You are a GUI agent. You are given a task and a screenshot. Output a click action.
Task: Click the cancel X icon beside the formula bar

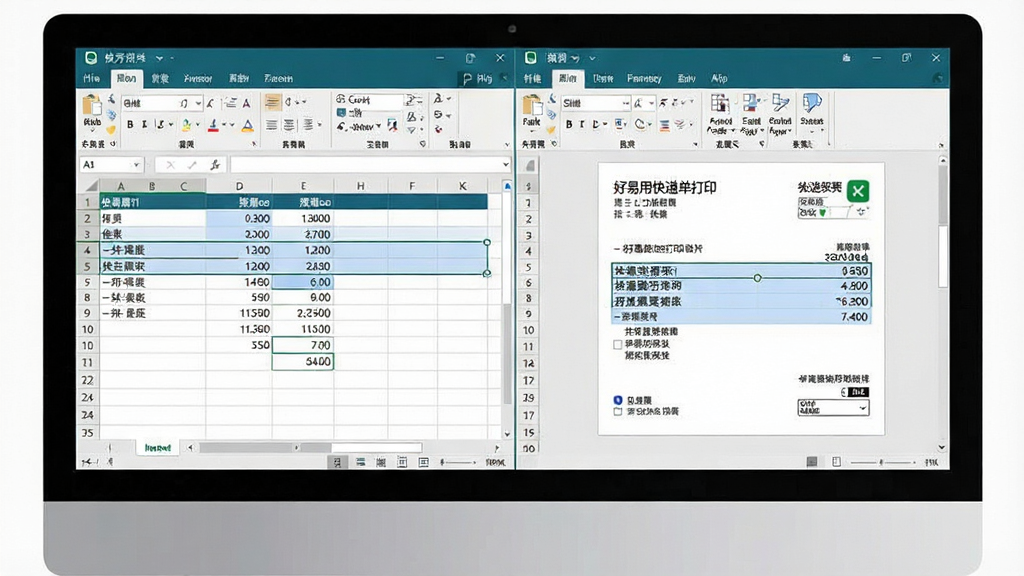click(x=170, y=165)
